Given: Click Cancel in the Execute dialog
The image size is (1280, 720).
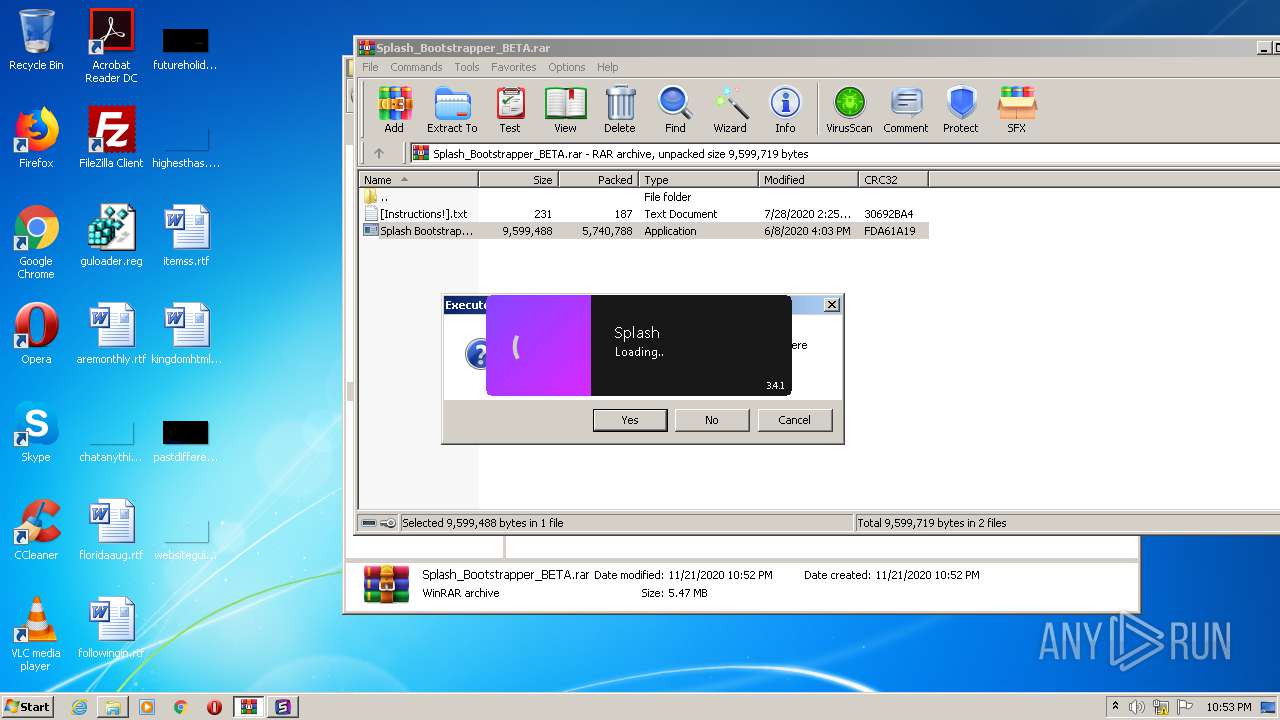Looking at the screenshot, I should pyautogui.click(x=795, y=420).
